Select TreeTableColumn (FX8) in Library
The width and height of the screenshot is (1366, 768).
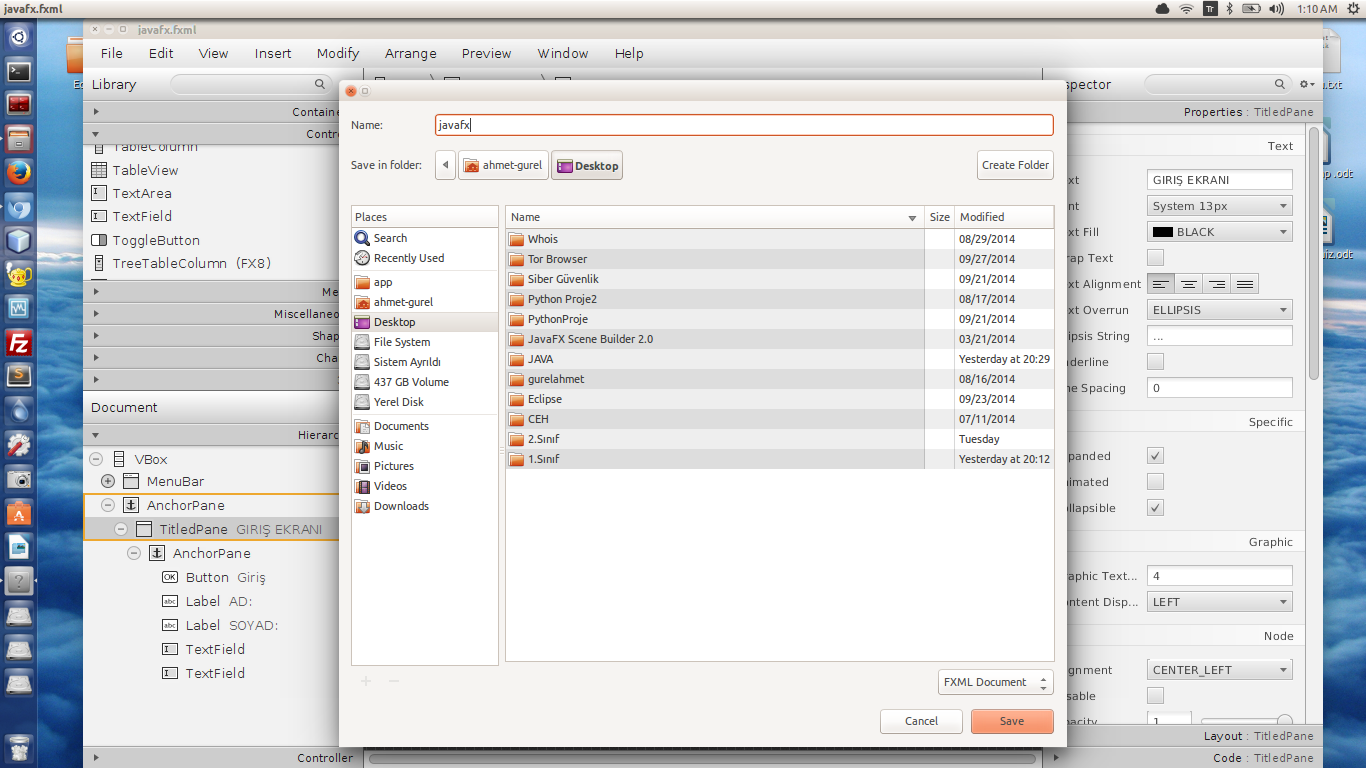(191, 263)
